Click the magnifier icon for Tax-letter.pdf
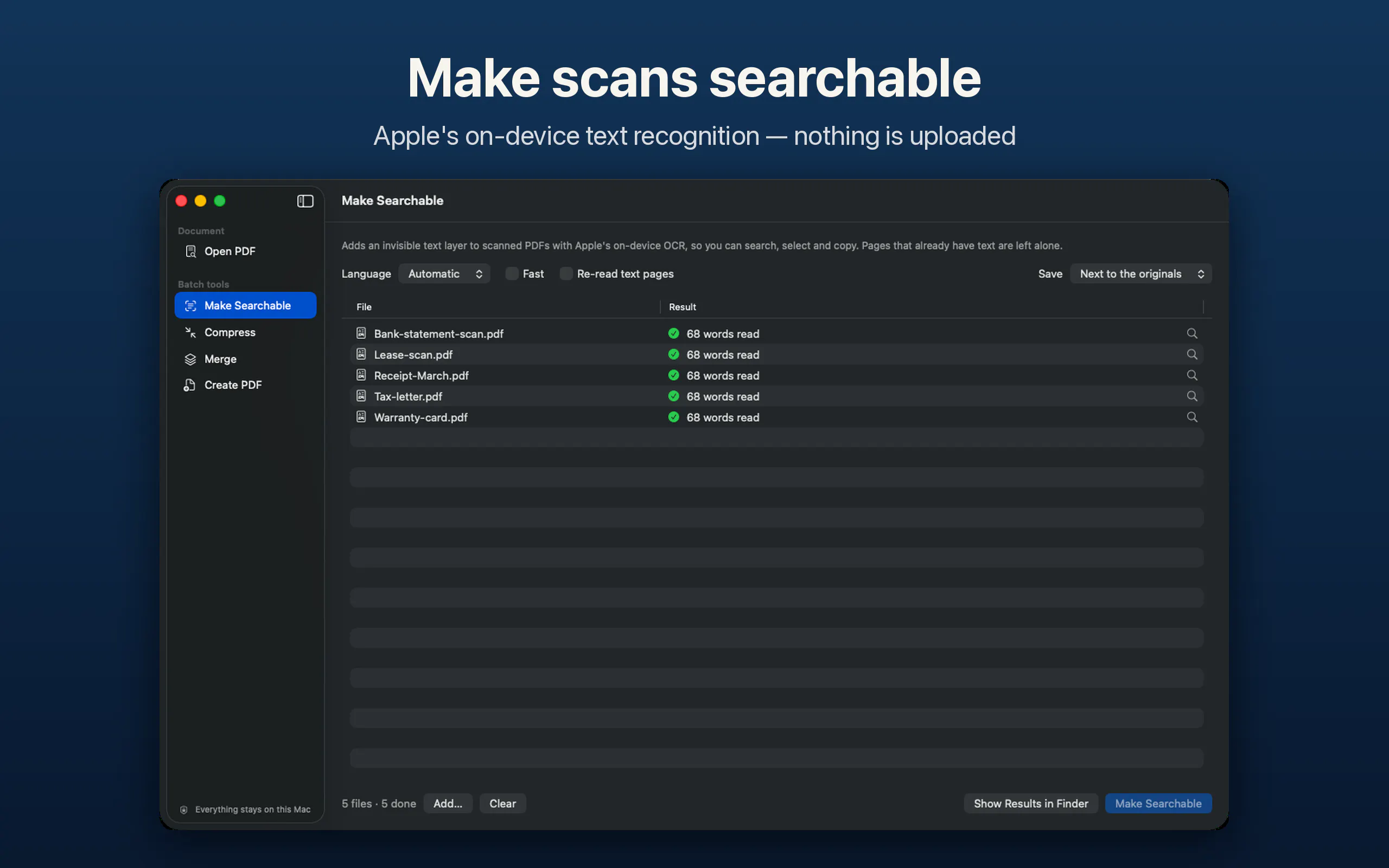The width and height of the screenshot is (1389, 868). [x=1192, y=396]
